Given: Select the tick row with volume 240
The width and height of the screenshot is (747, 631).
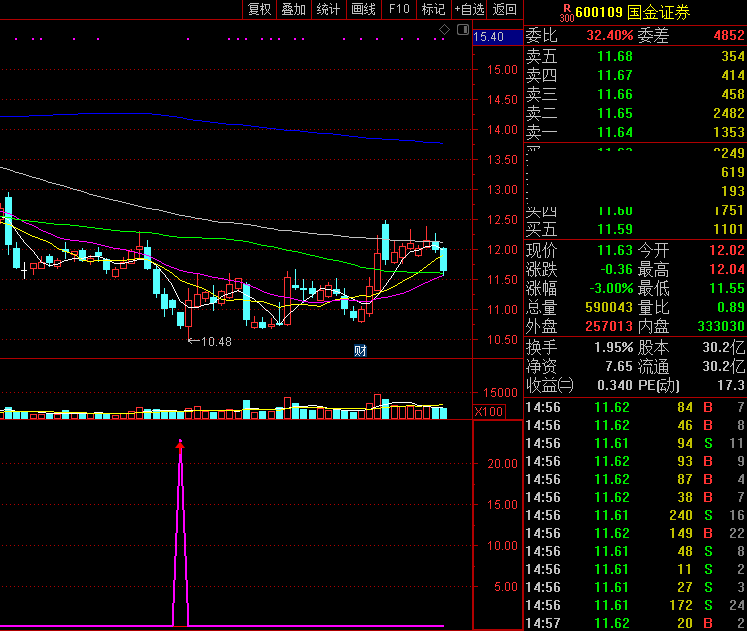Looking at the screenshot, I should 636,515.
